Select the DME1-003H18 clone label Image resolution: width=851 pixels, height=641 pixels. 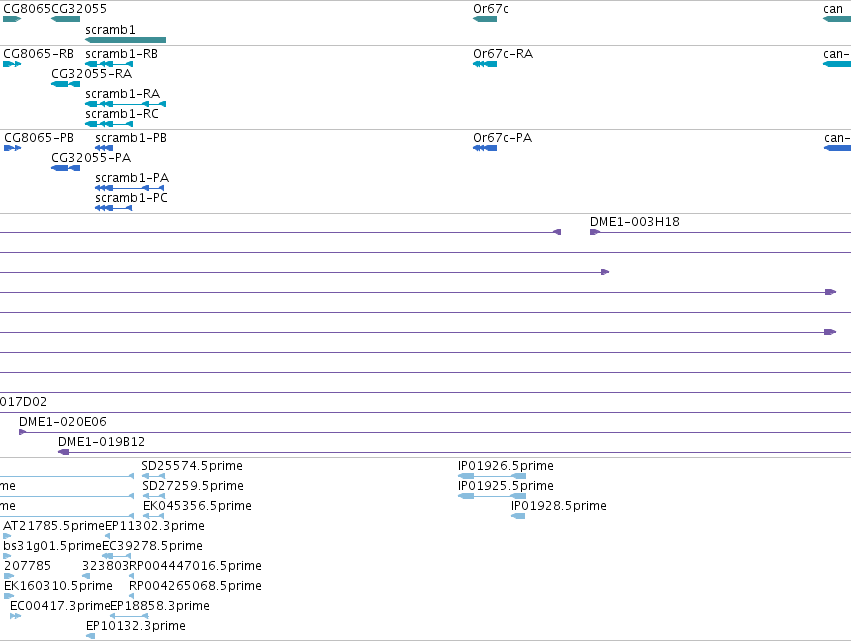tap(634, 221)
